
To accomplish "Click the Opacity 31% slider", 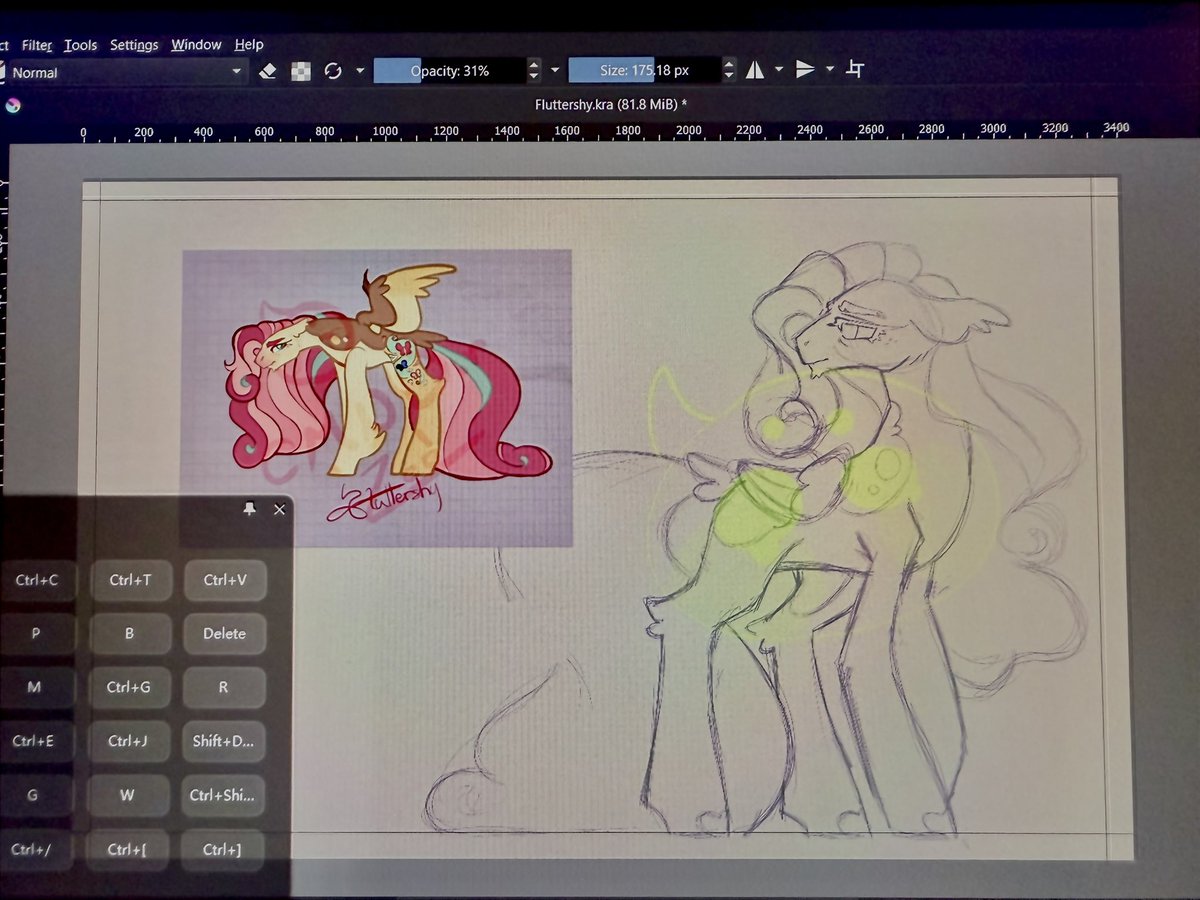I will click(449, 71).
